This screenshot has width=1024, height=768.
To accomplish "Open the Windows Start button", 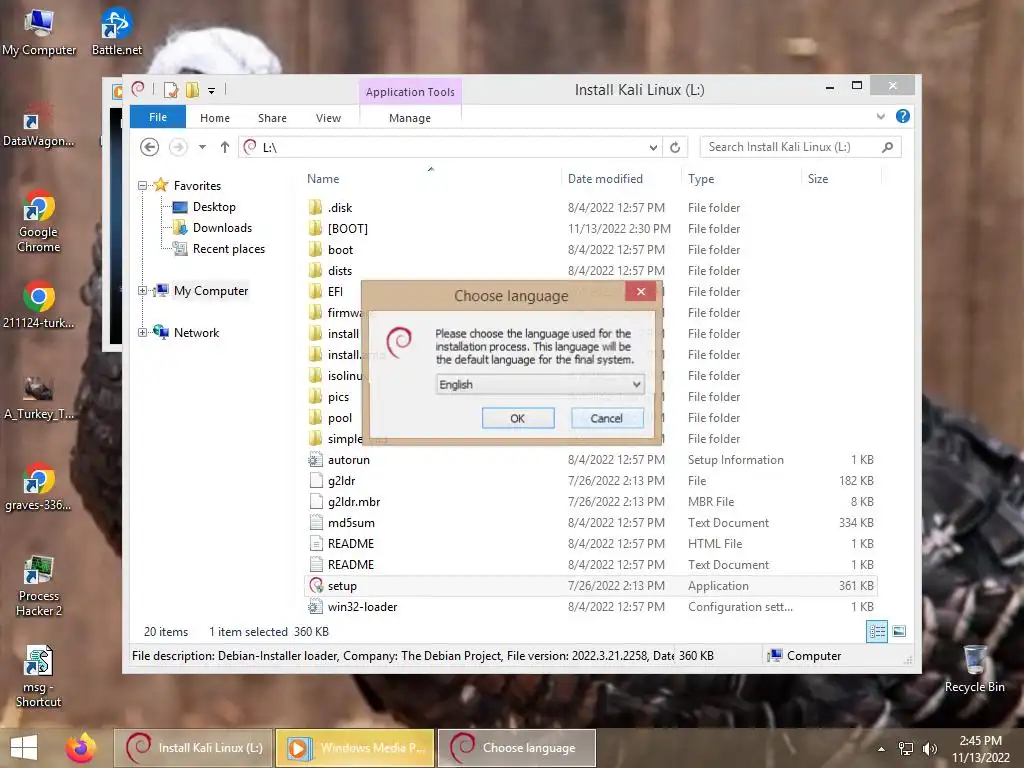I will tap(24, 748).
